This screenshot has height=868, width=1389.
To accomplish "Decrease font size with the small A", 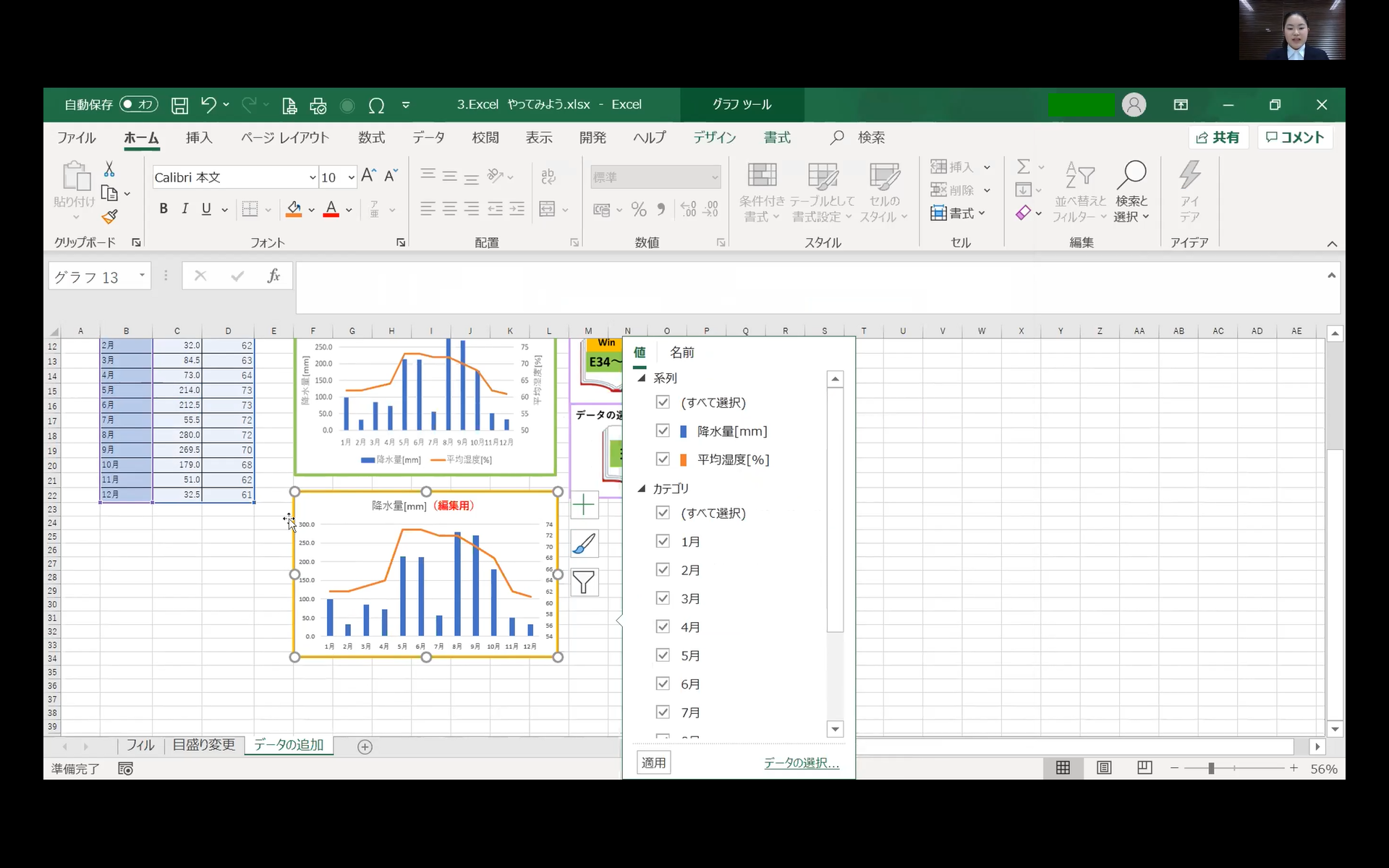I will pyautogui.click(x=391, y=176).
